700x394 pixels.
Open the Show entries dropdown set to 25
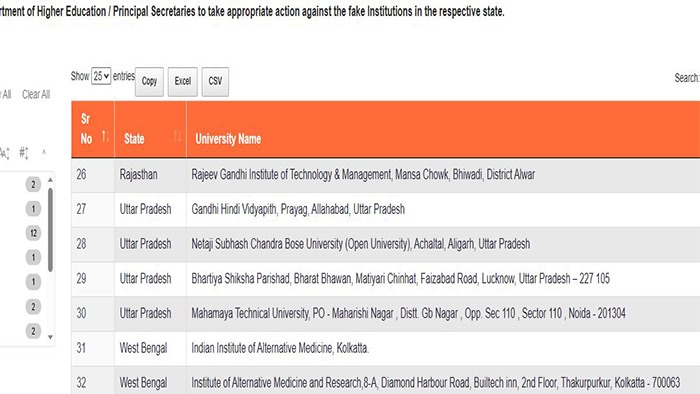(x=101, y=76)
